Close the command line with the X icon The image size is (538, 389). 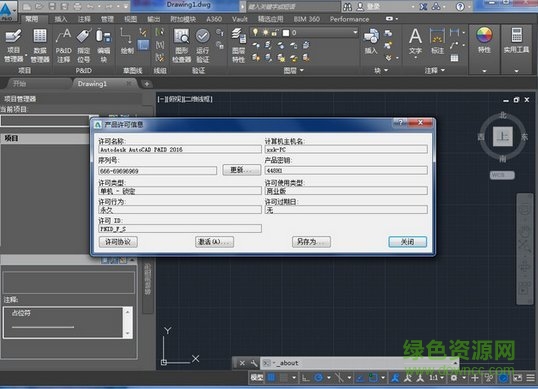(x=242, y=363)
